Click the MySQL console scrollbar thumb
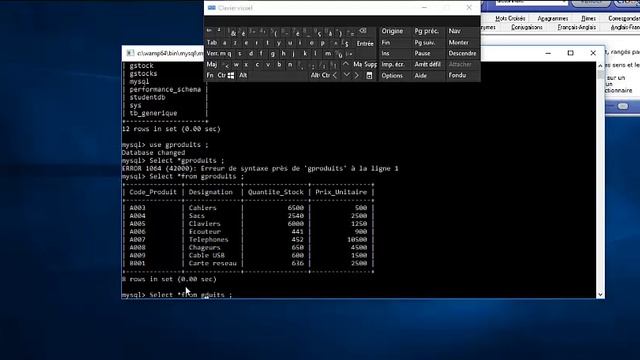Image resolution: width=640 pixels, height=360 pixels. (x=600, y=74)
